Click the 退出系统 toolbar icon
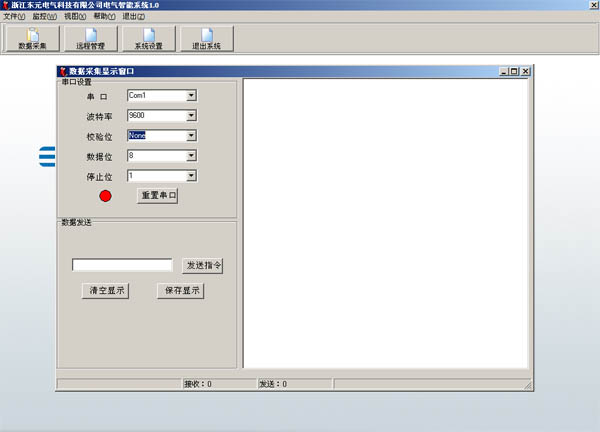The image size is (600, 432). pos(206,39)
